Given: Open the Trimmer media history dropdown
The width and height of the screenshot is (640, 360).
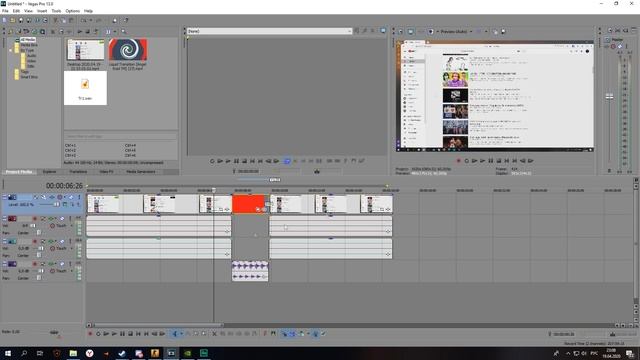Looking at the screenshot, I should click(x=349, y=31).
